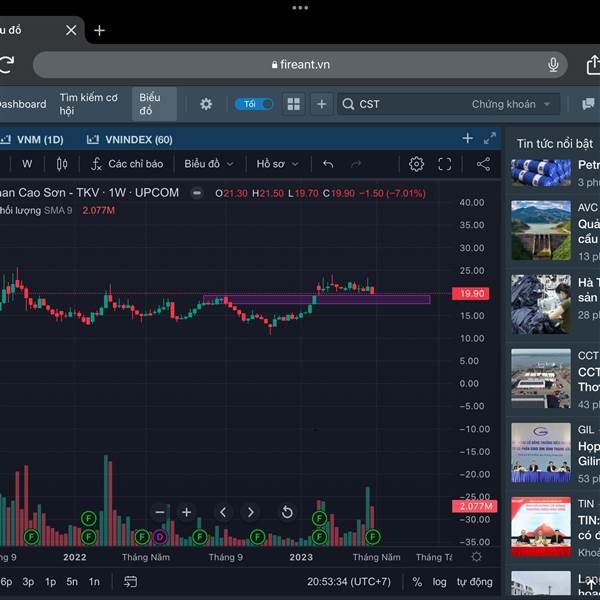Open Tìm kiếm cơ hội tab
The height and width of the screenshot is (600, 600).
coord(89,104)
